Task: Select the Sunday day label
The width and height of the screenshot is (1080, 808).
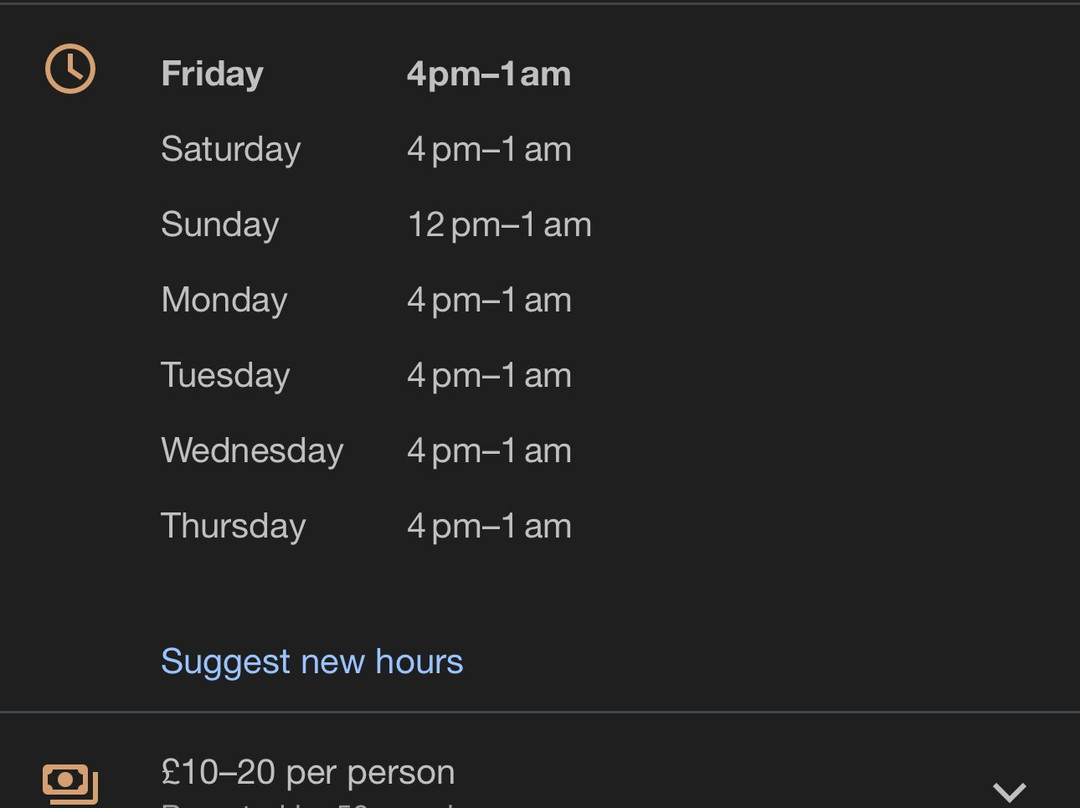Action: 220,225
